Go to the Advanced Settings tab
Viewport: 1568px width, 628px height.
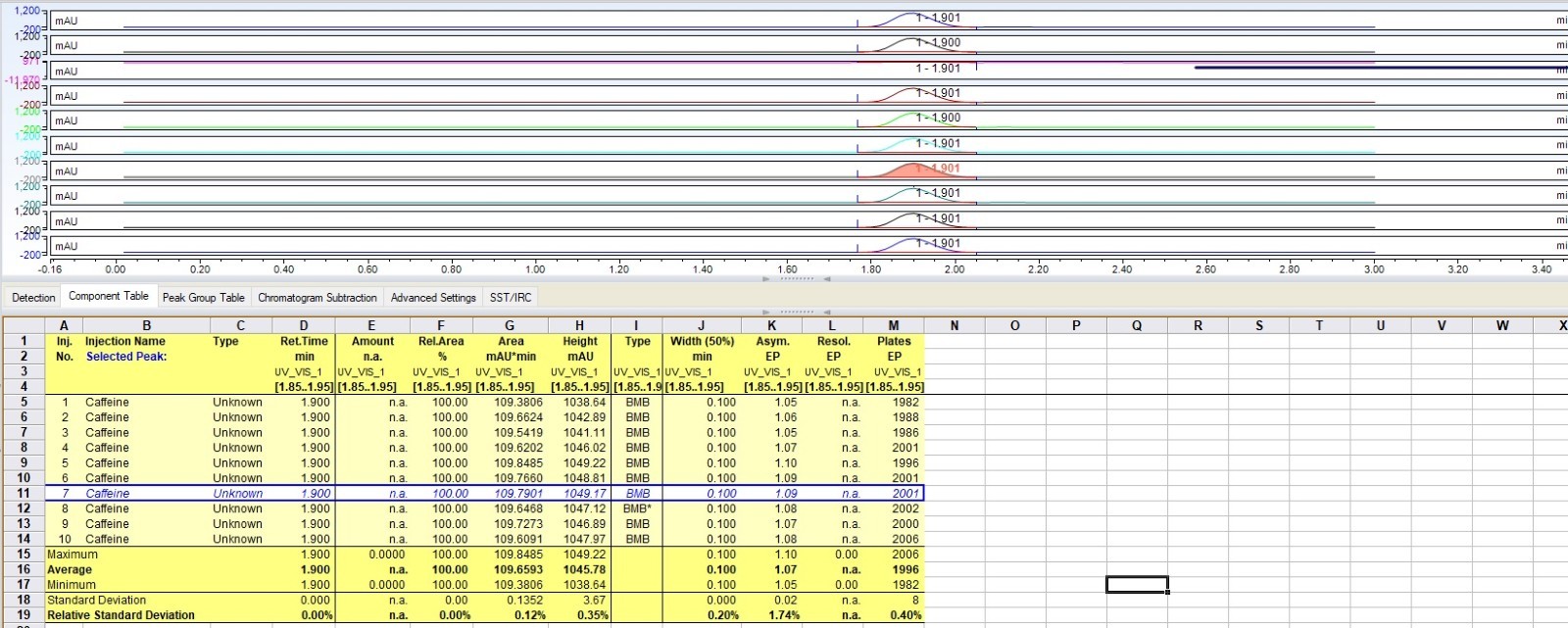(432, 297)
